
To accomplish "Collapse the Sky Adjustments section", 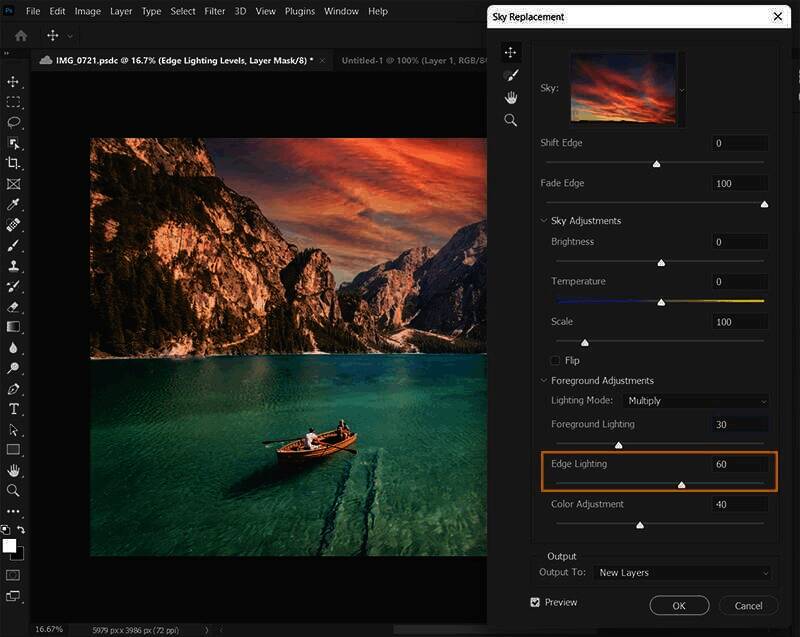I will point(544,221).
